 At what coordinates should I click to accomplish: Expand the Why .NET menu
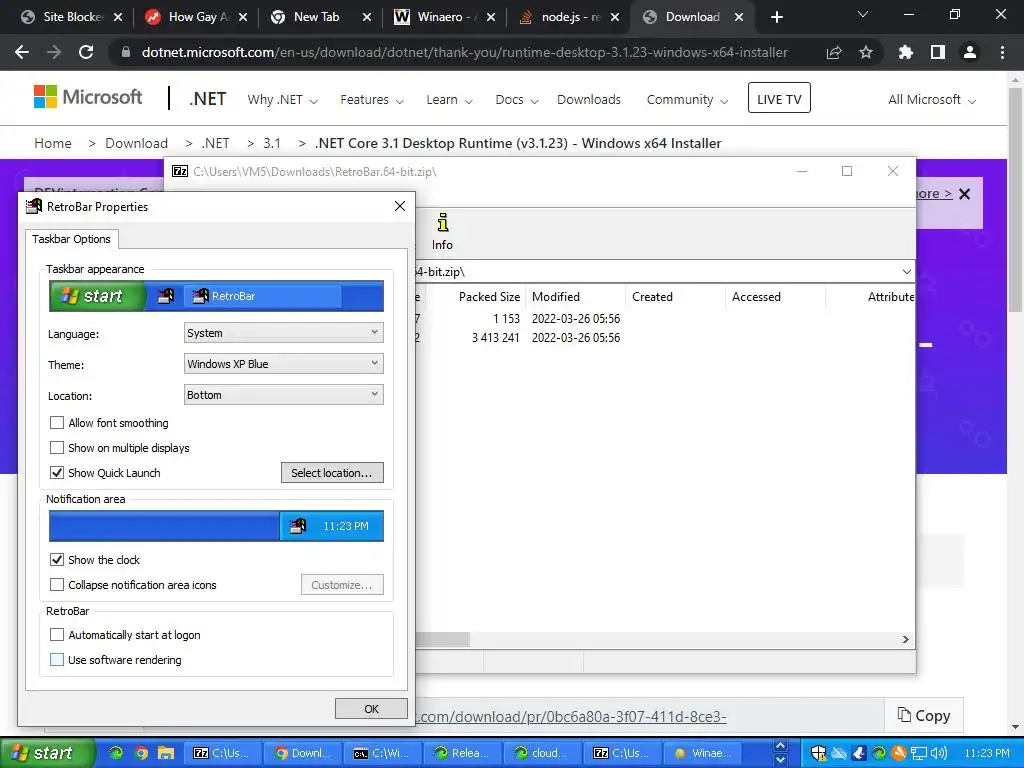(x=282, y=99)
